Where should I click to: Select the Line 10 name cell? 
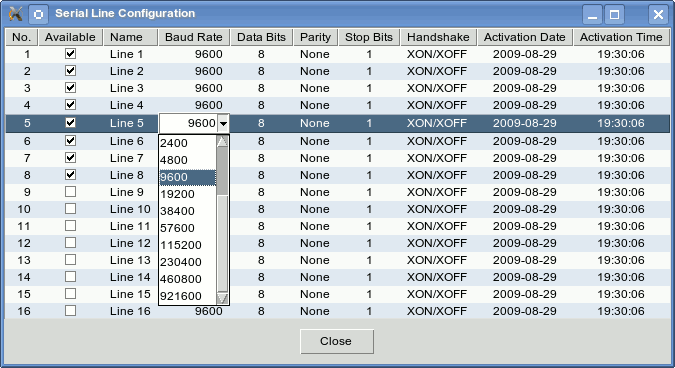tap(130, 209)
